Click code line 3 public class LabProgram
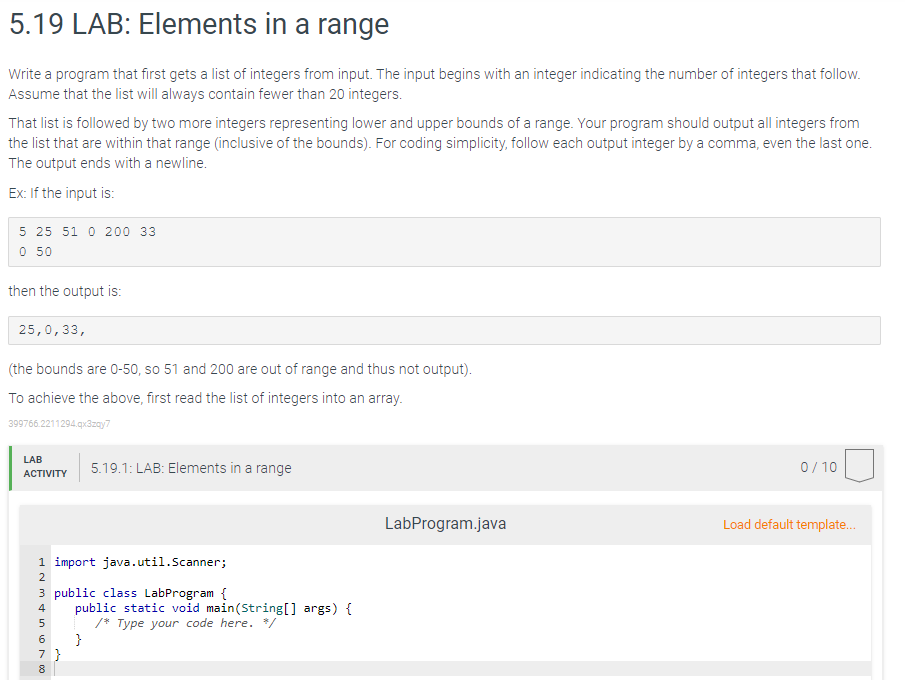The image size is (905, 680). click(x=140, y=593)
